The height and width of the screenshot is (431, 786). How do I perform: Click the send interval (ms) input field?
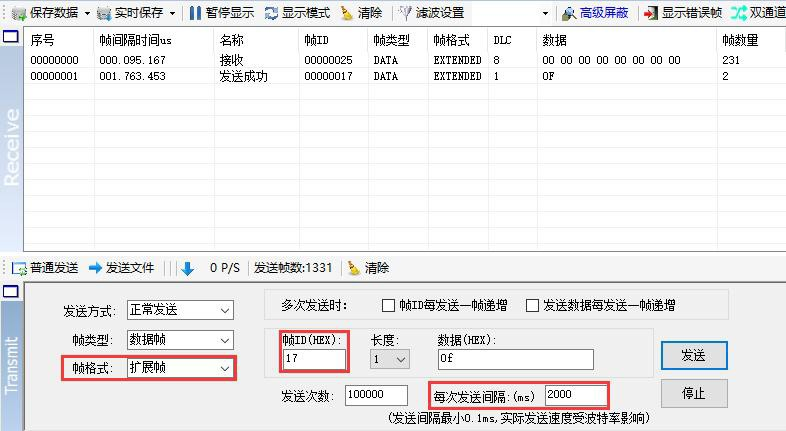pyautogui.click(x=575, y=395)
